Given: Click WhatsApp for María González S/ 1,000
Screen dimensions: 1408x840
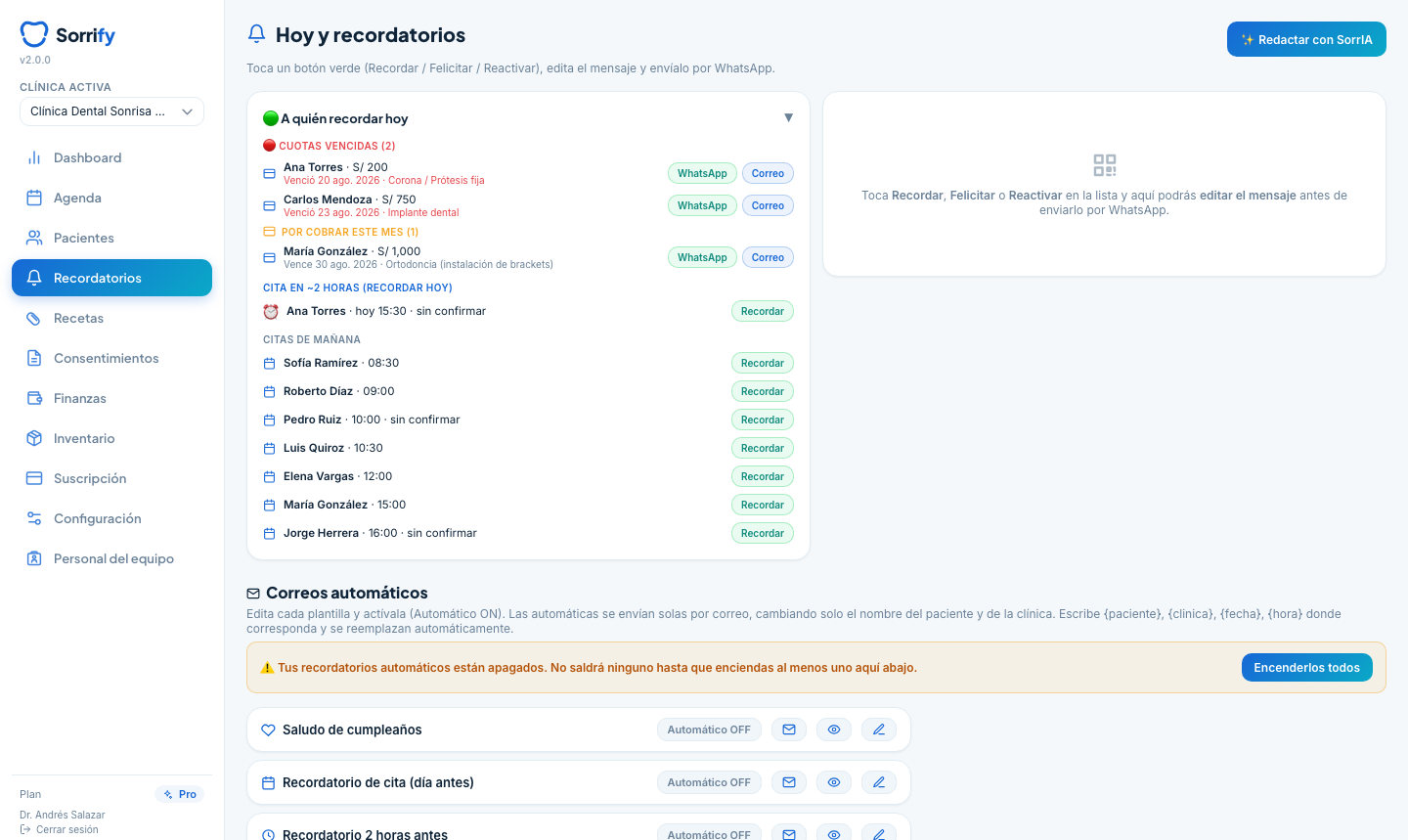Looking at the screenshot, I should (x=702, y=258).
